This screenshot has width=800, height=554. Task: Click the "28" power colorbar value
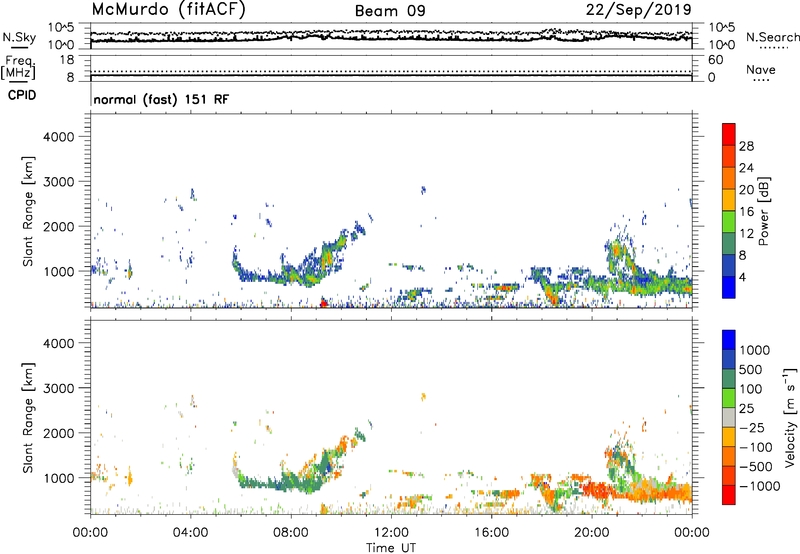coord(746,146)
